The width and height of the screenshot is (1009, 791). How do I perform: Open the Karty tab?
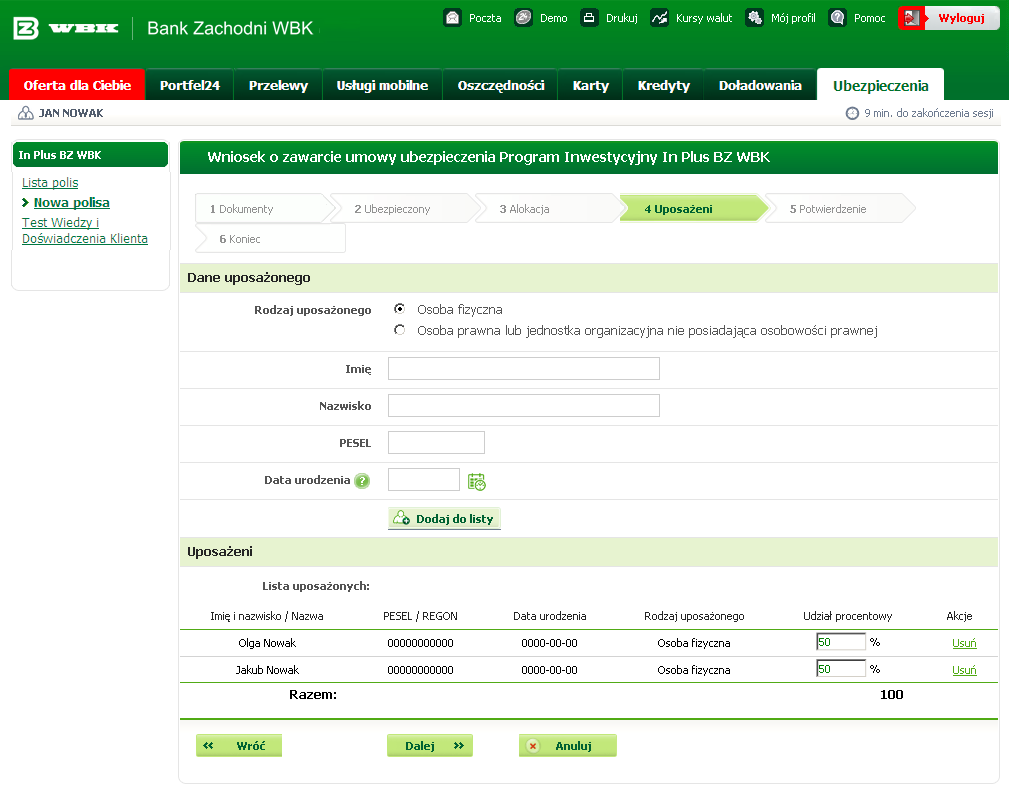(x=591, y=85)
